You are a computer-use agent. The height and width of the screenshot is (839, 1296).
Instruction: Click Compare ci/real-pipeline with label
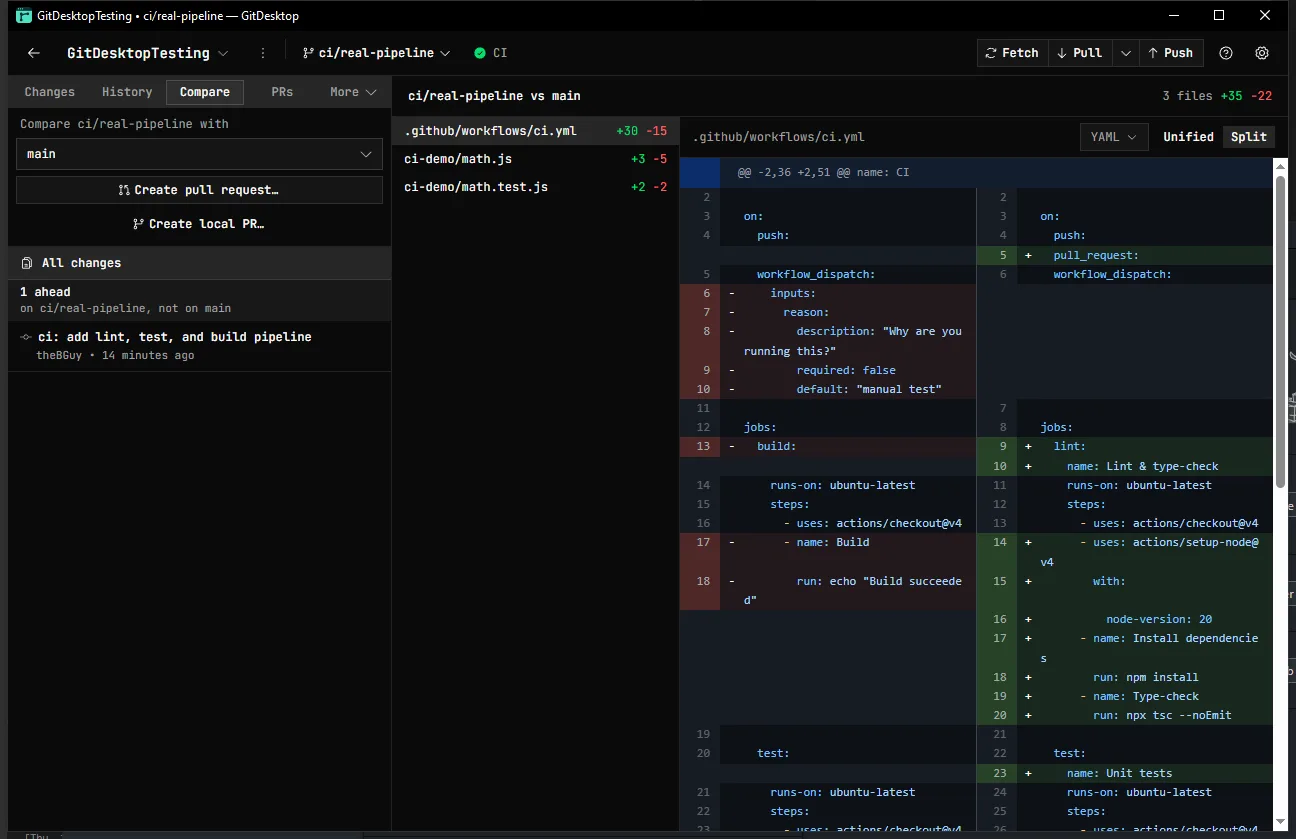(x=124, y=124)
